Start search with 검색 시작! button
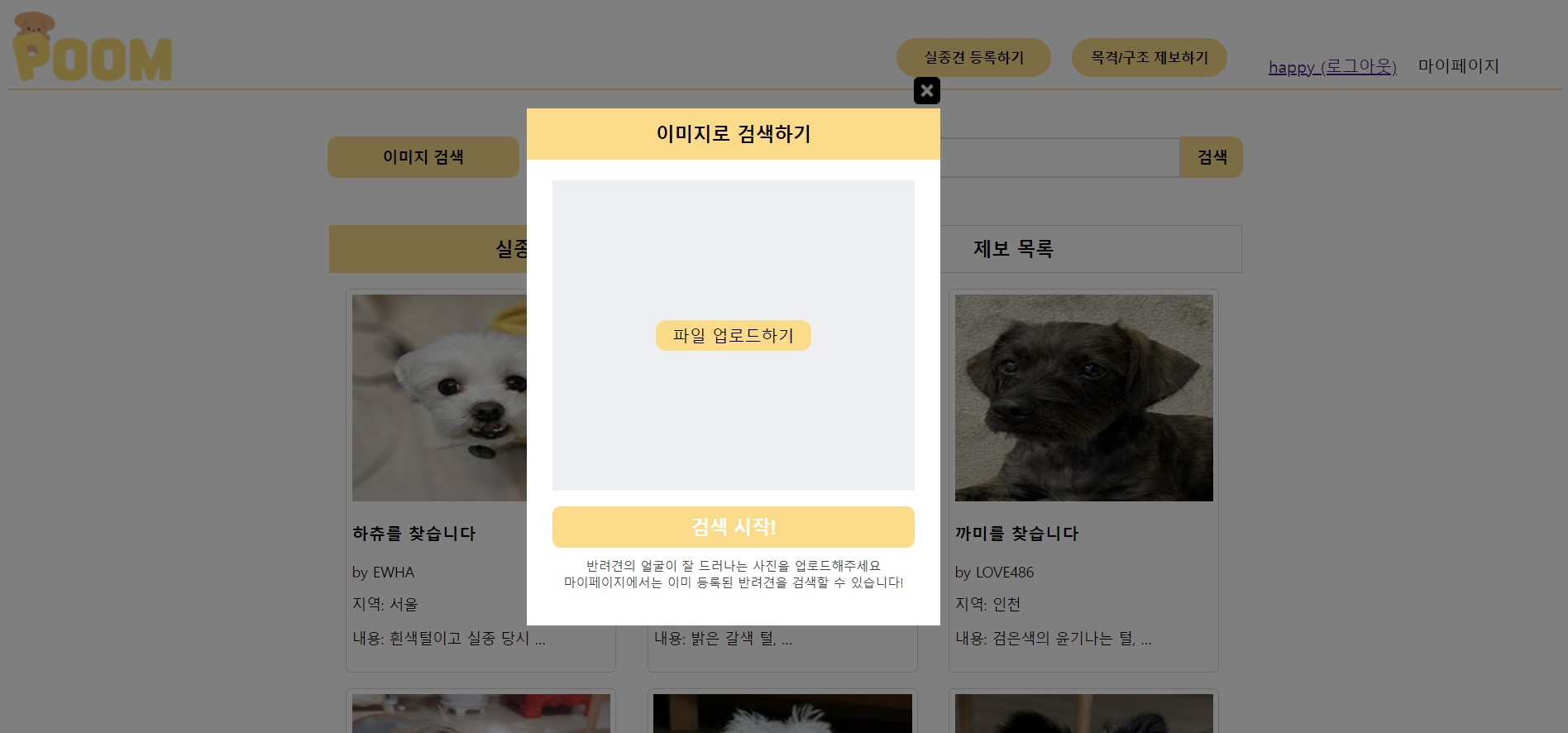The width and height of the screenshot is (1568, 733). coord(733,527)
